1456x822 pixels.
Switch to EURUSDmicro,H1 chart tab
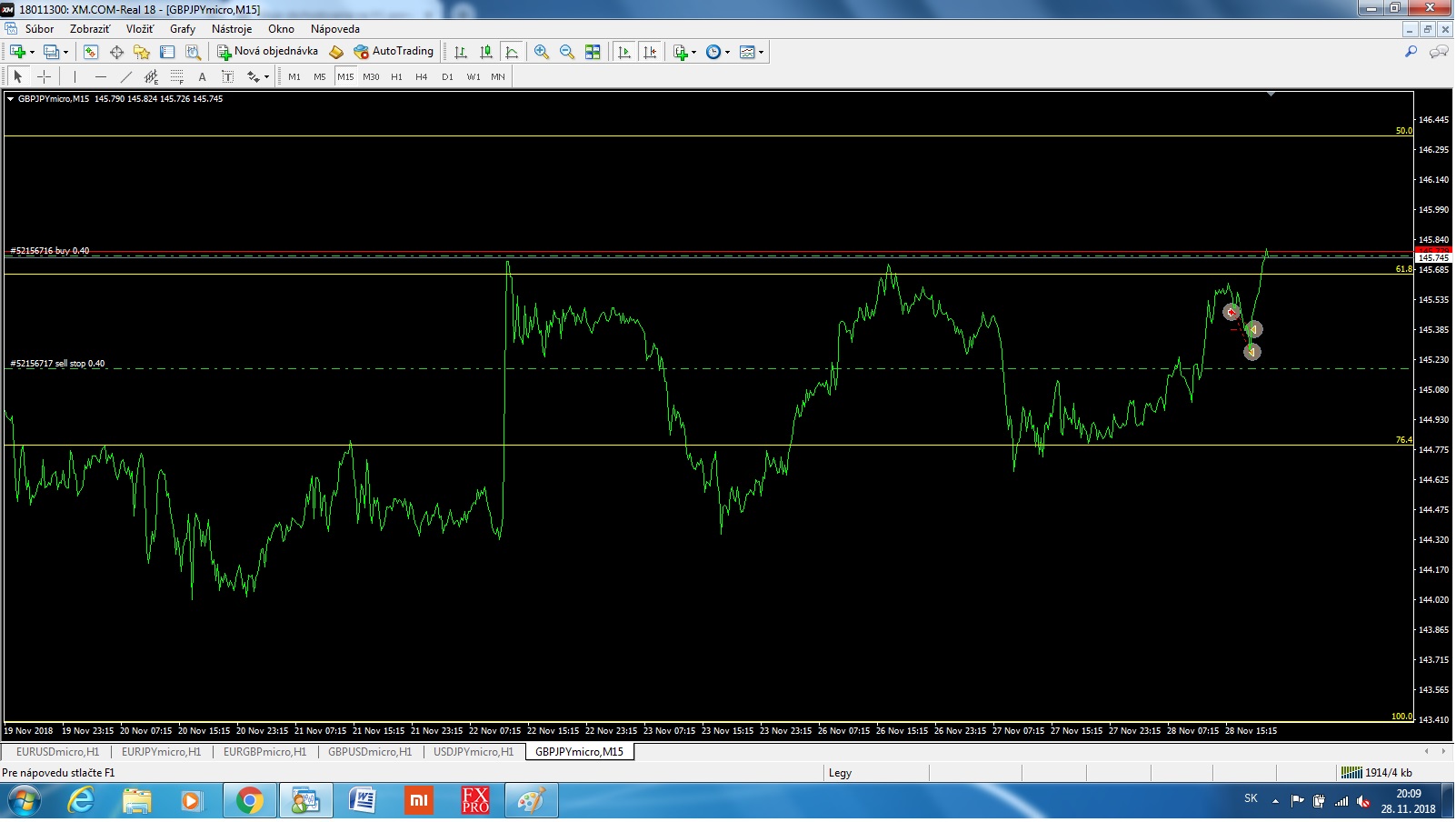coord(57,752)
